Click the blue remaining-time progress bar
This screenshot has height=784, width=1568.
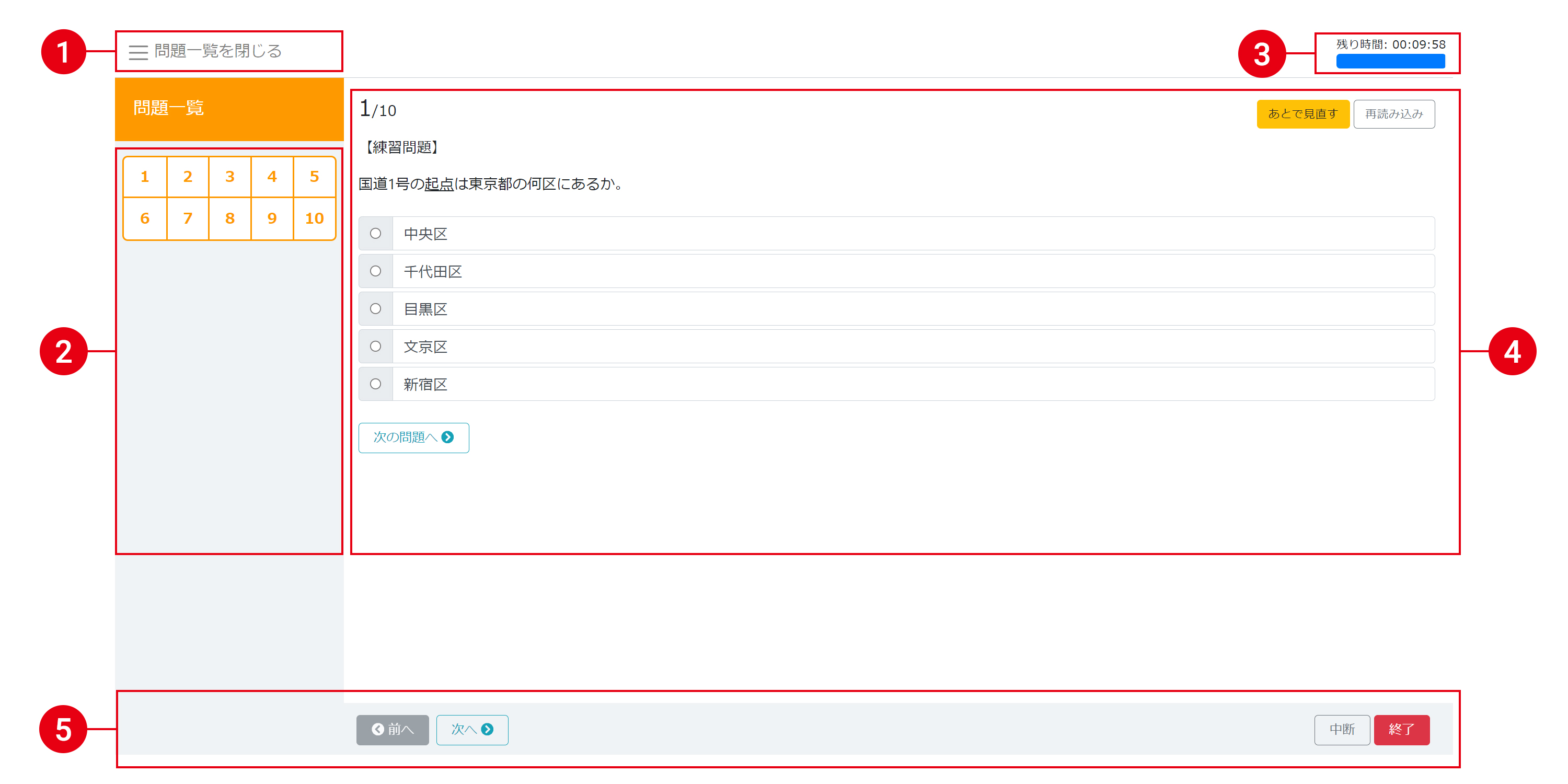[1390, 61]
